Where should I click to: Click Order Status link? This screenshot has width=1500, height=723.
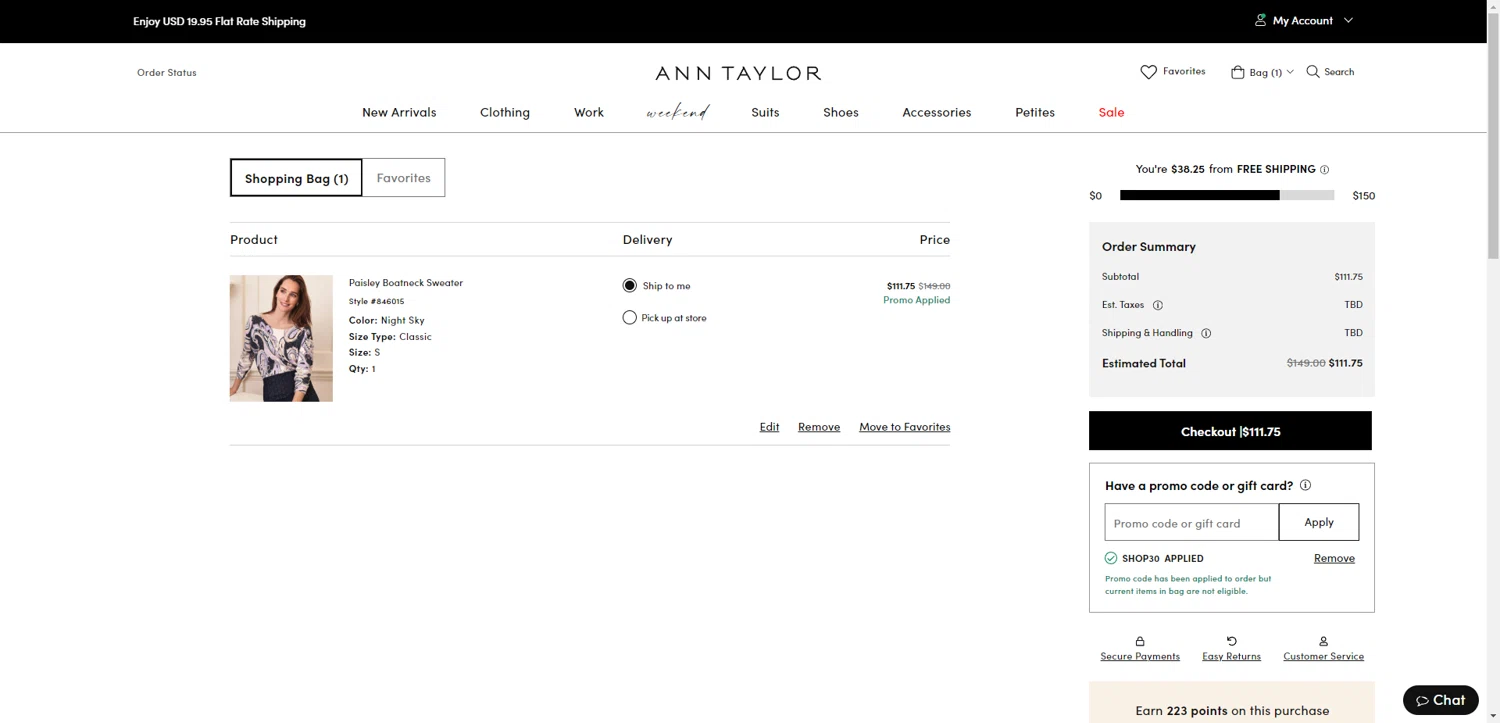pyautogui.click(x=167, y=72)
